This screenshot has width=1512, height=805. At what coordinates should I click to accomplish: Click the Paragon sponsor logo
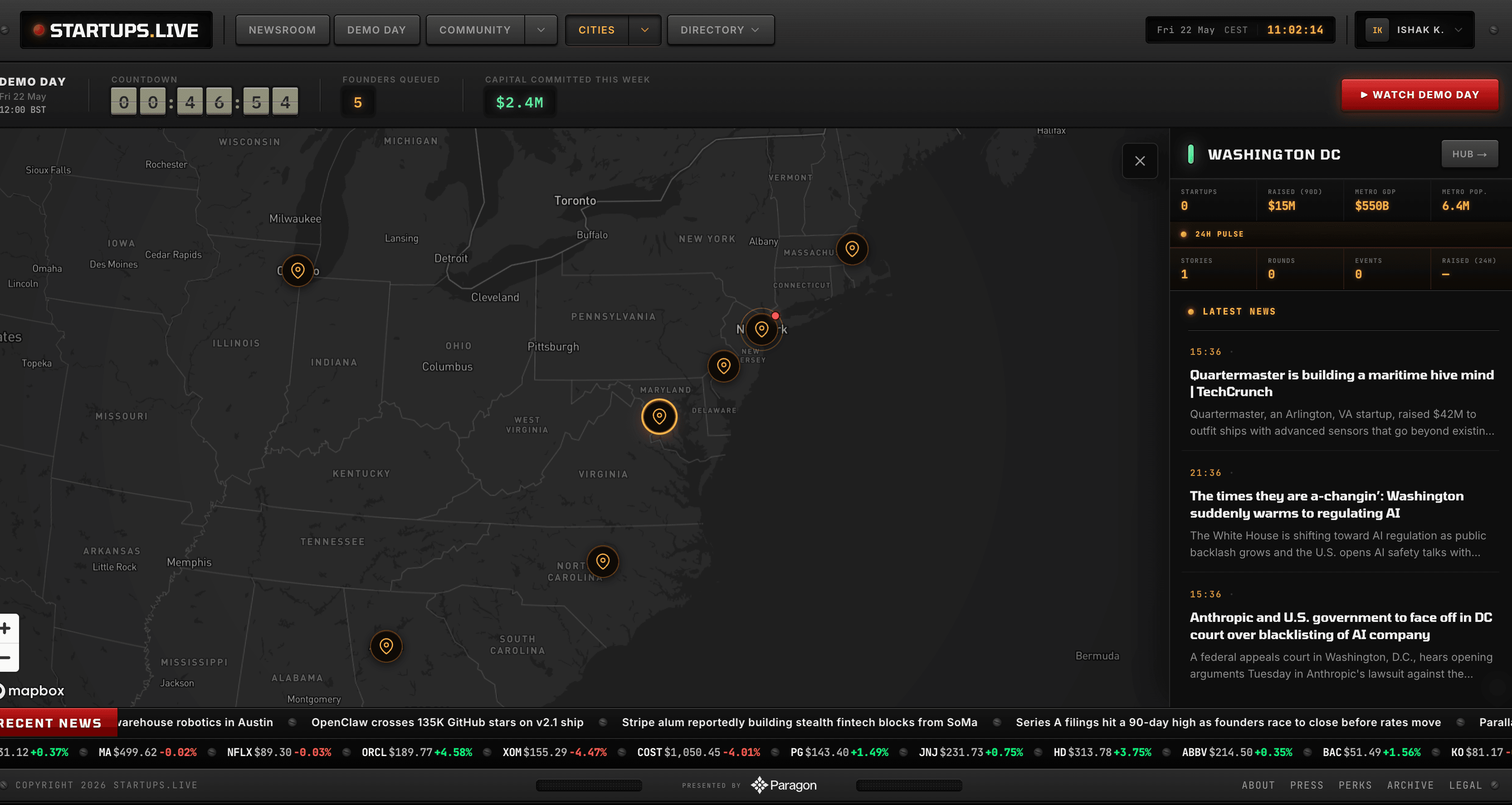click(x=784, y=785)
